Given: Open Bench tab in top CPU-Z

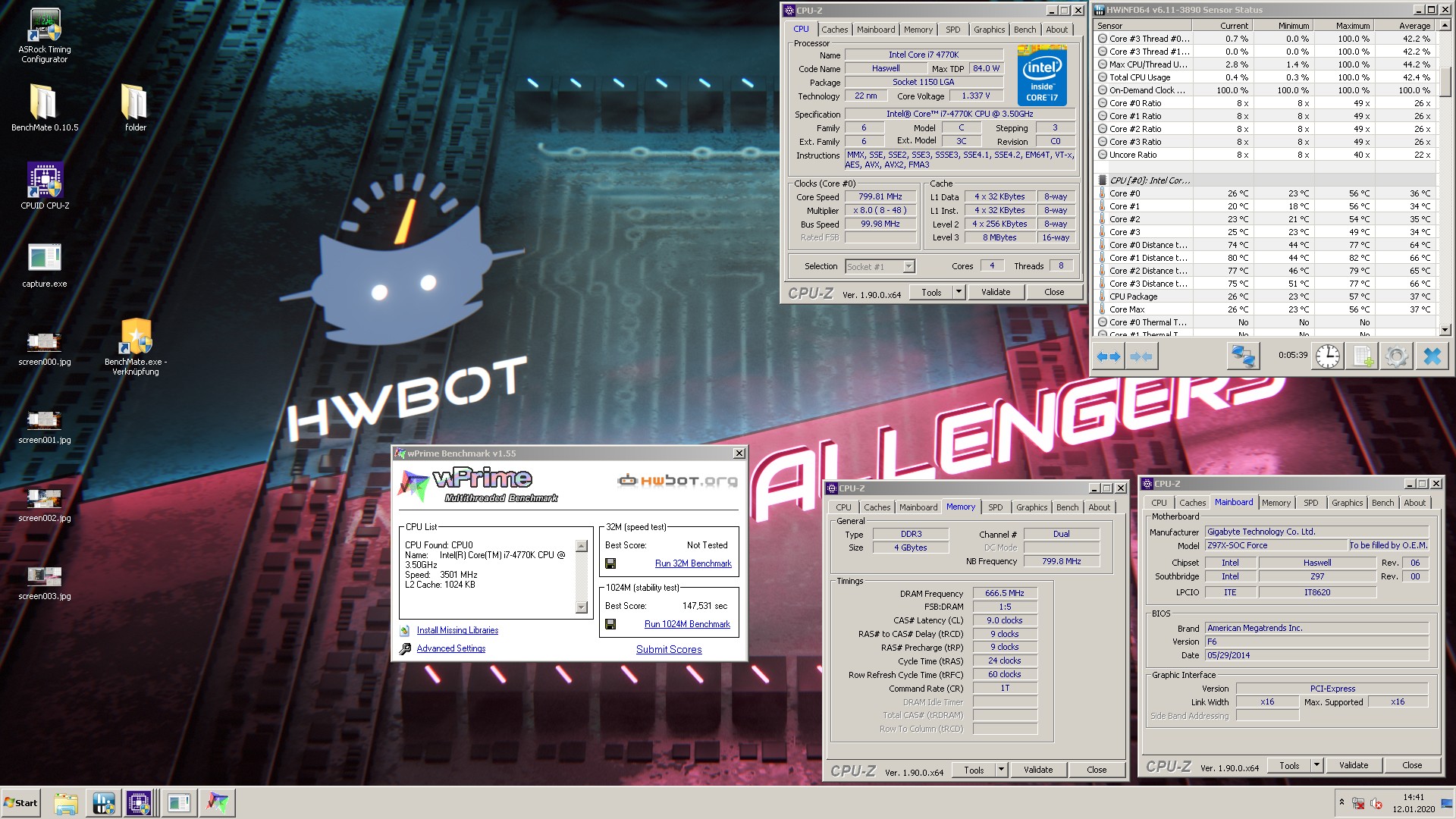Looking at the screenshot, I should (1025, 30).
